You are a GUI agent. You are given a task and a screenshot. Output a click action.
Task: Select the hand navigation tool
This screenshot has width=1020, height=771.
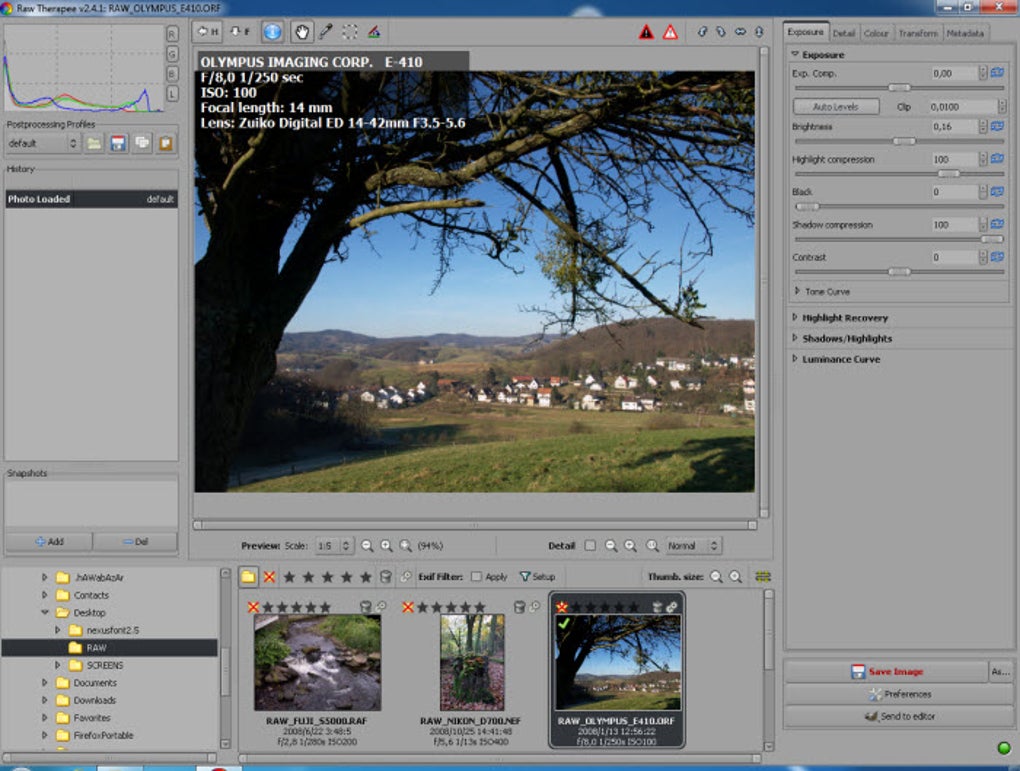301,31
